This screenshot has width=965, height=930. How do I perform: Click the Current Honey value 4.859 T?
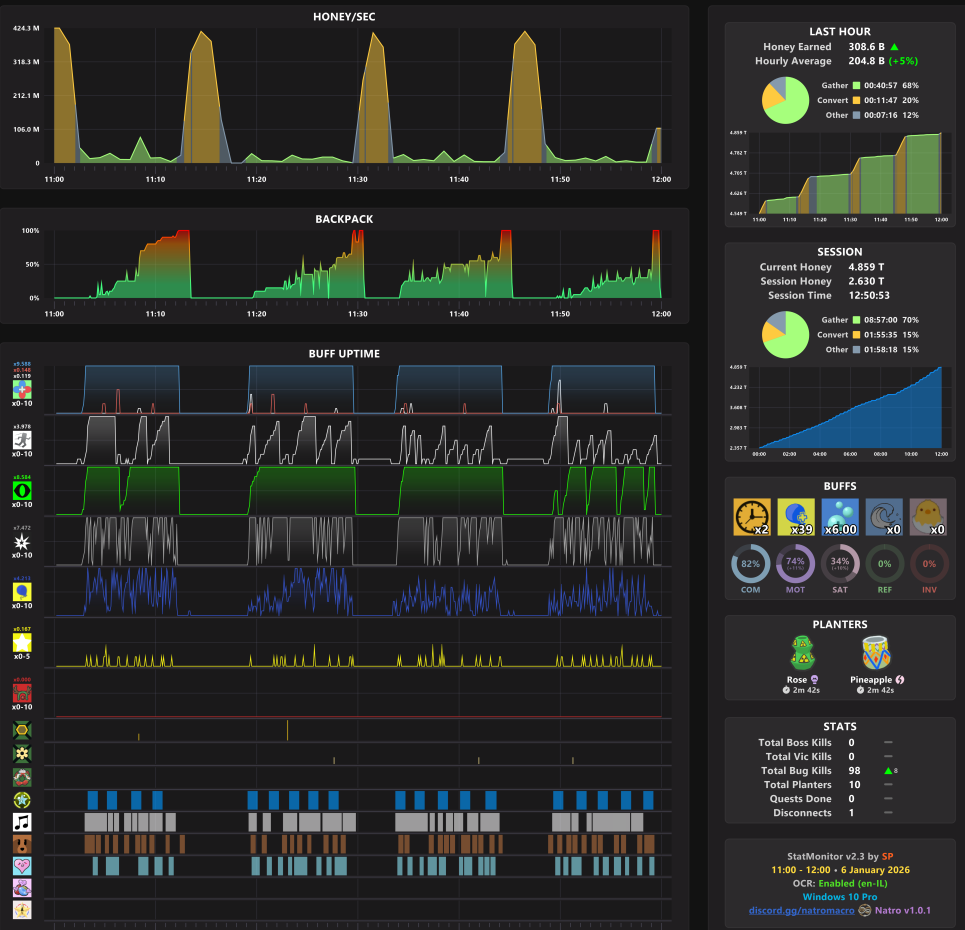click(x=866, y=267)
